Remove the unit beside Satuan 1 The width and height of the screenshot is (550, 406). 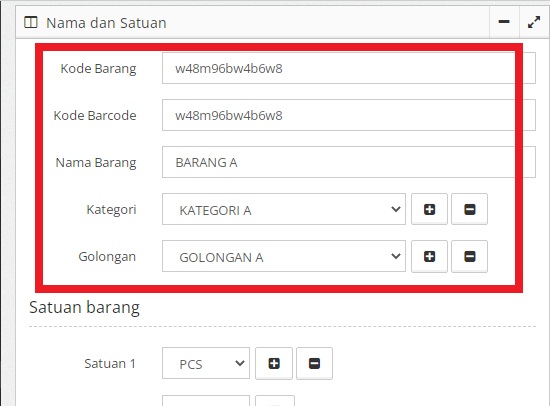click(314, 364)
